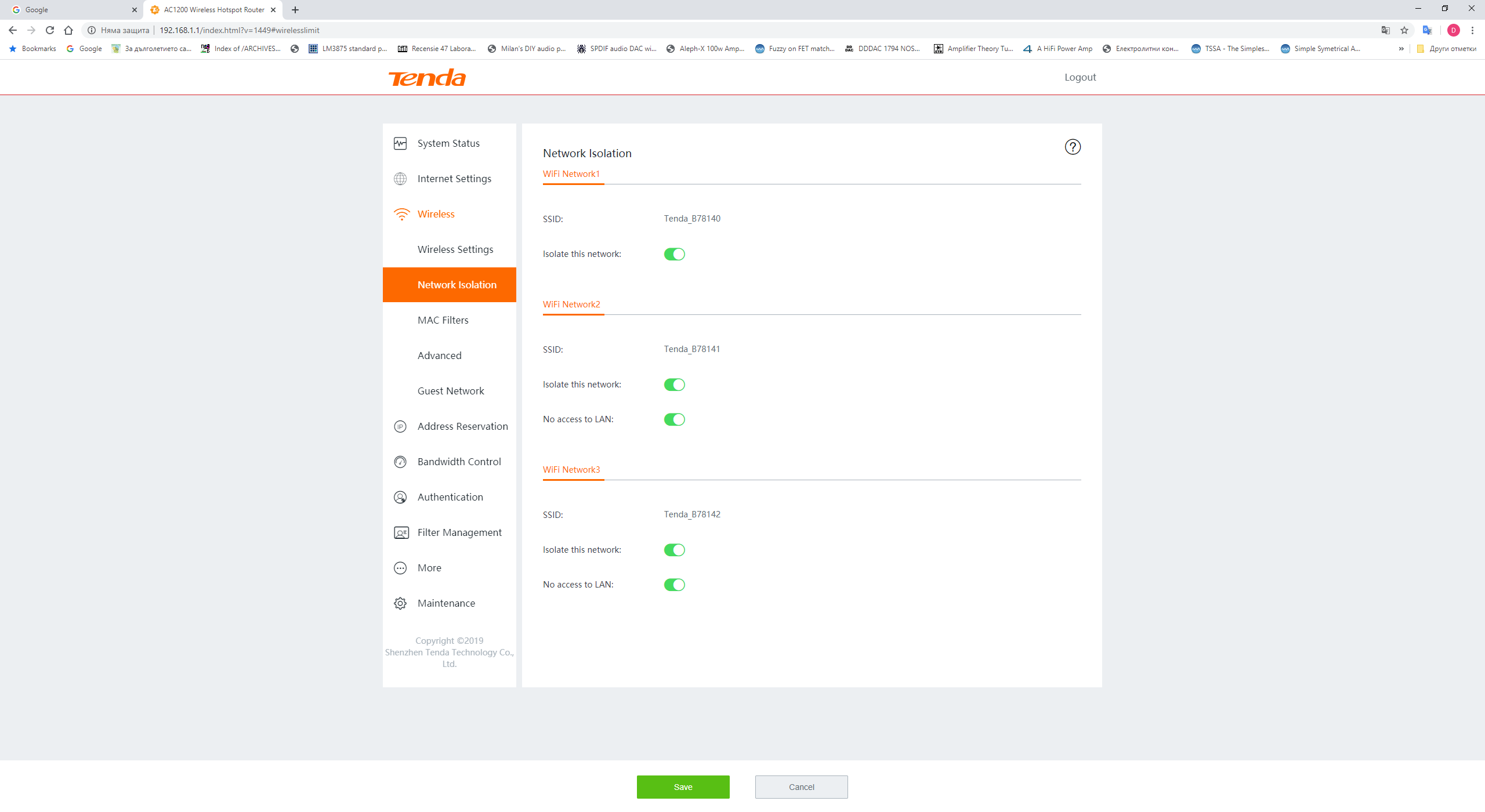
Task: Click the site security info icon
Action: (92, 30)
